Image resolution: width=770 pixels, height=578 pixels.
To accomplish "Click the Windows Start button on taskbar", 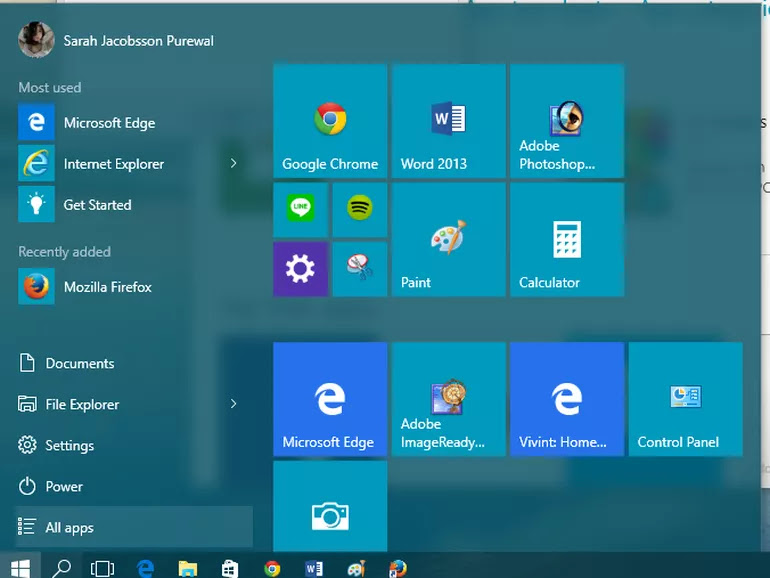I will tap(20, 568).
